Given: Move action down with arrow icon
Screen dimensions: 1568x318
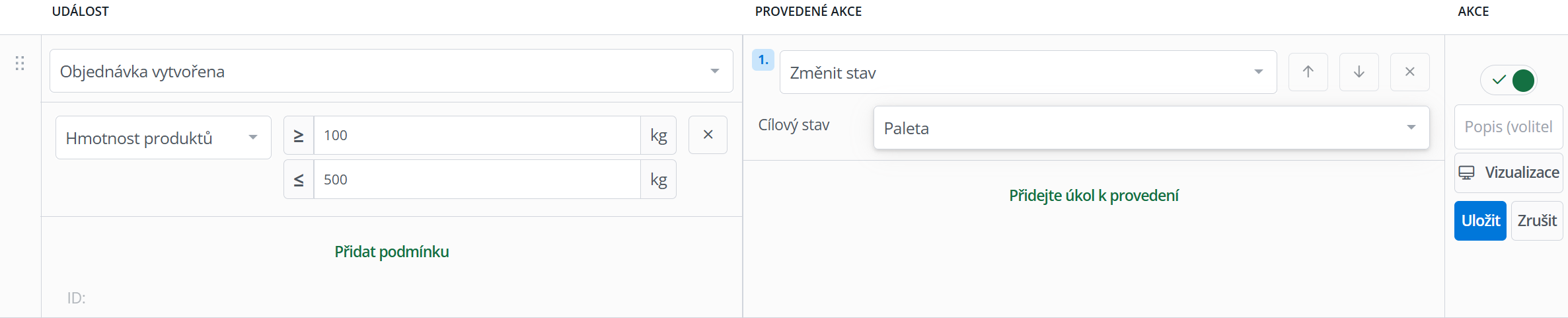Looking at the screenshot, I should 1359,72.
